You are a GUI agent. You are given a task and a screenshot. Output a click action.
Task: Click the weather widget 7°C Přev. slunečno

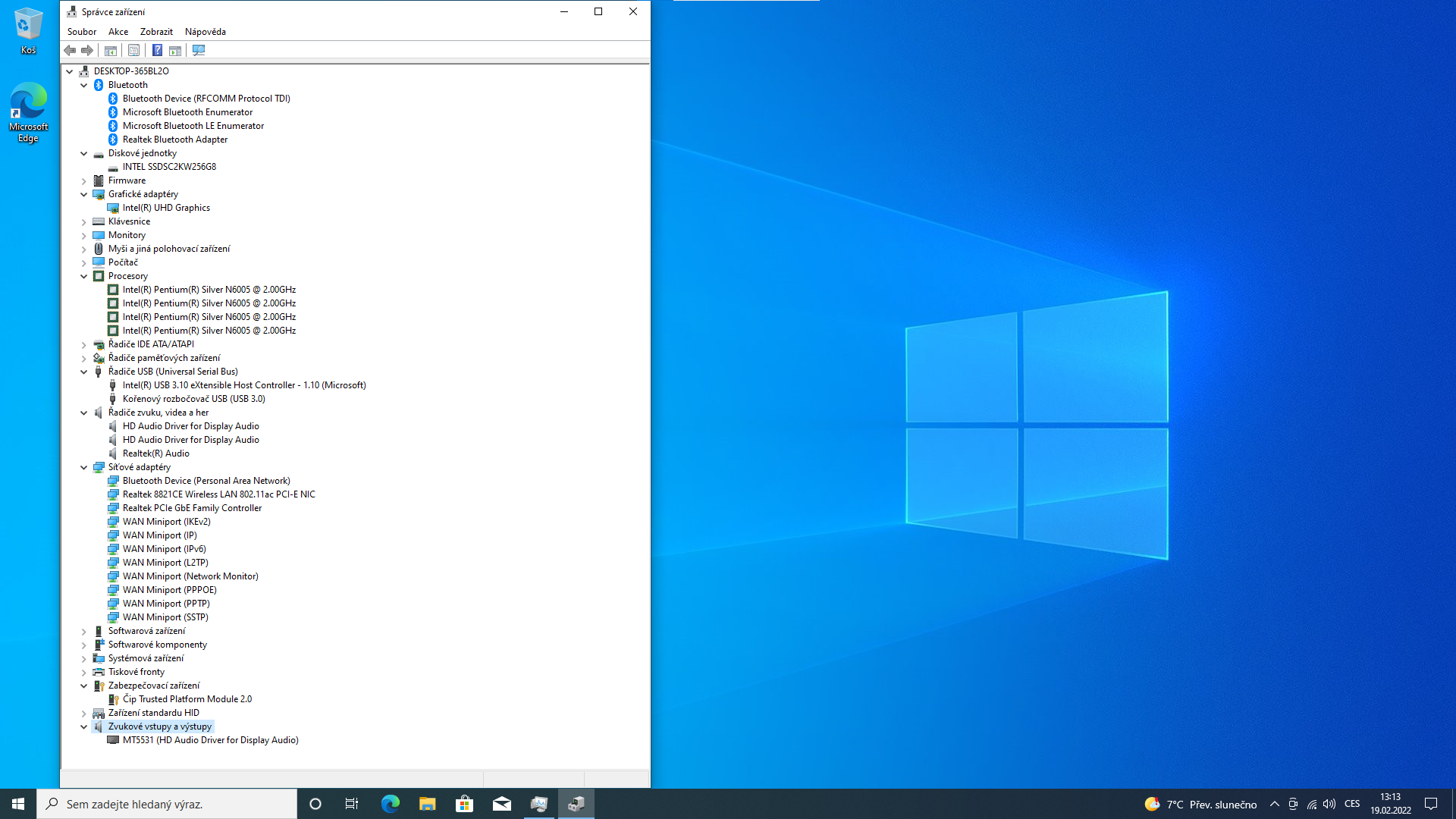pyautogui.click(x=1200, y=805)
